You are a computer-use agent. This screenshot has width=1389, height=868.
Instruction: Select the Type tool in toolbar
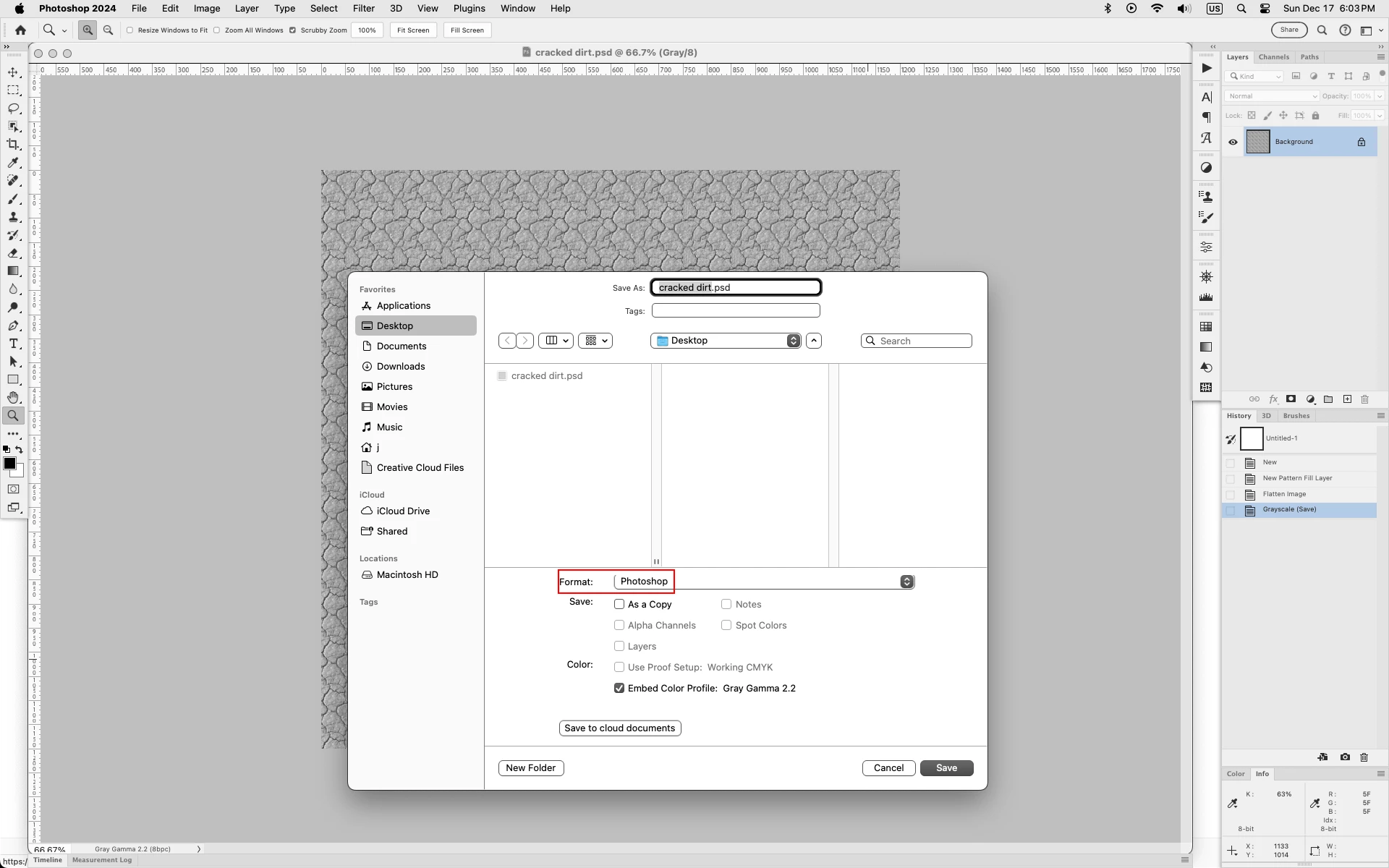point(13,344)
